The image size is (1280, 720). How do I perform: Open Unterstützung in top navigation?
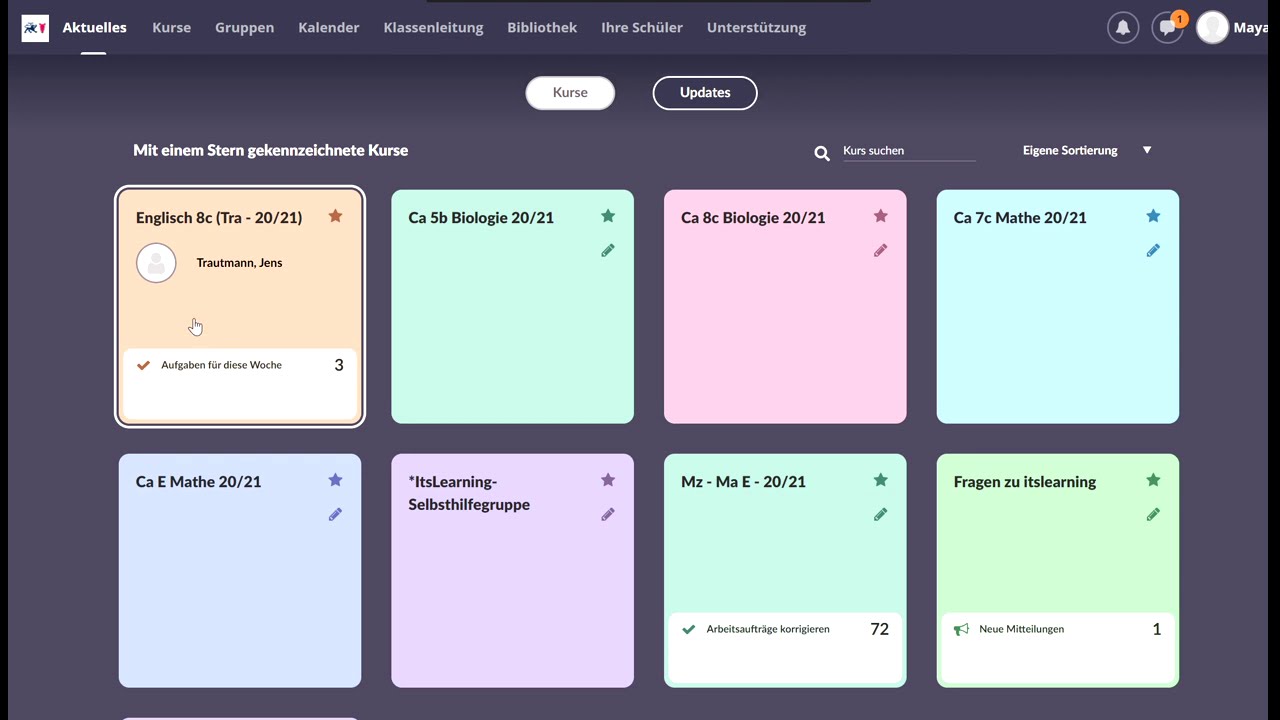click(x=756, y=28)
